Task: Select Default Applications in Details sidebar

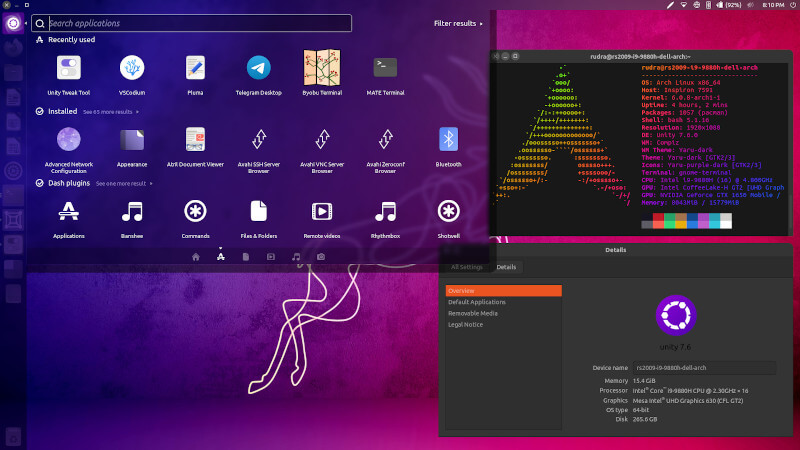Action: 504,302
